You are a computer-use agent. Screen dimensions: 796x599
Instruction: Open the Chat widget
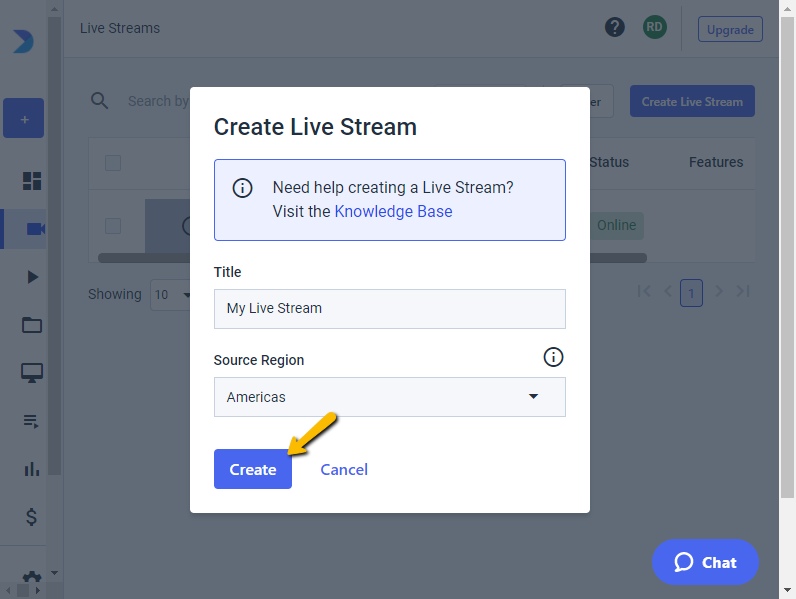705,562
